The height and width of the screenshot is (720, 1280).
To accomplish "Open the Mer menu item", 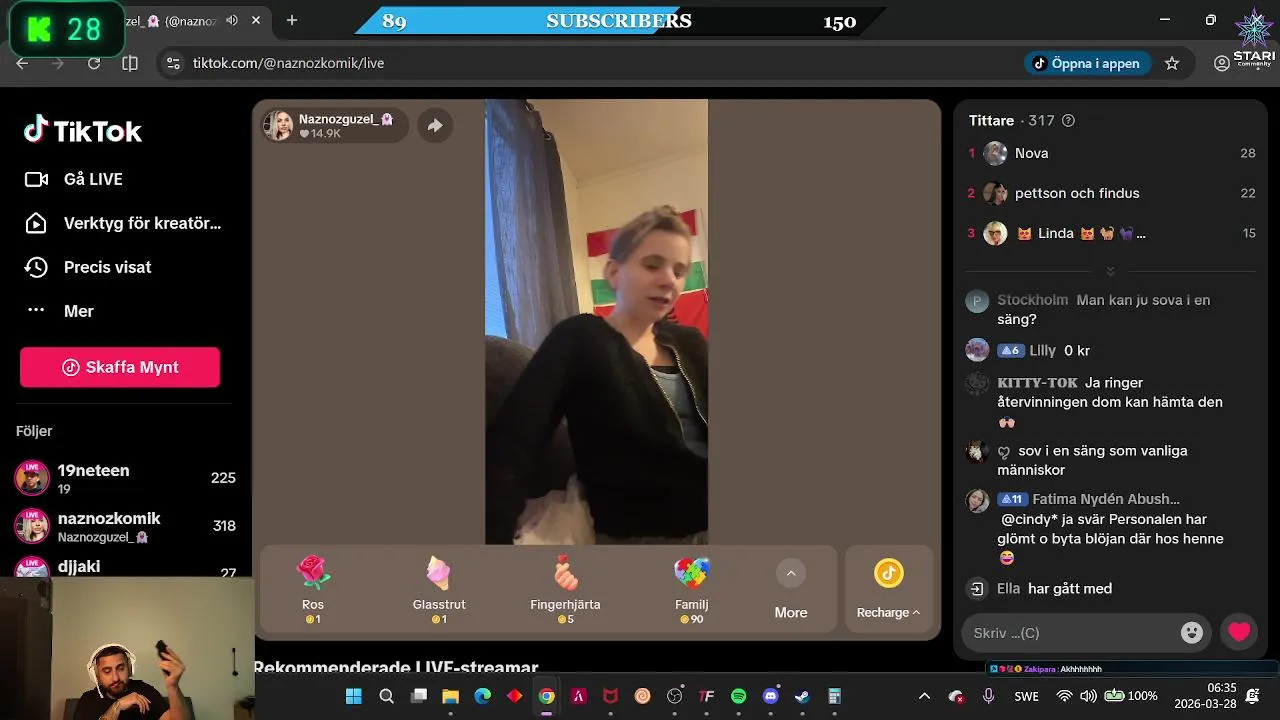I will [60, 311].
